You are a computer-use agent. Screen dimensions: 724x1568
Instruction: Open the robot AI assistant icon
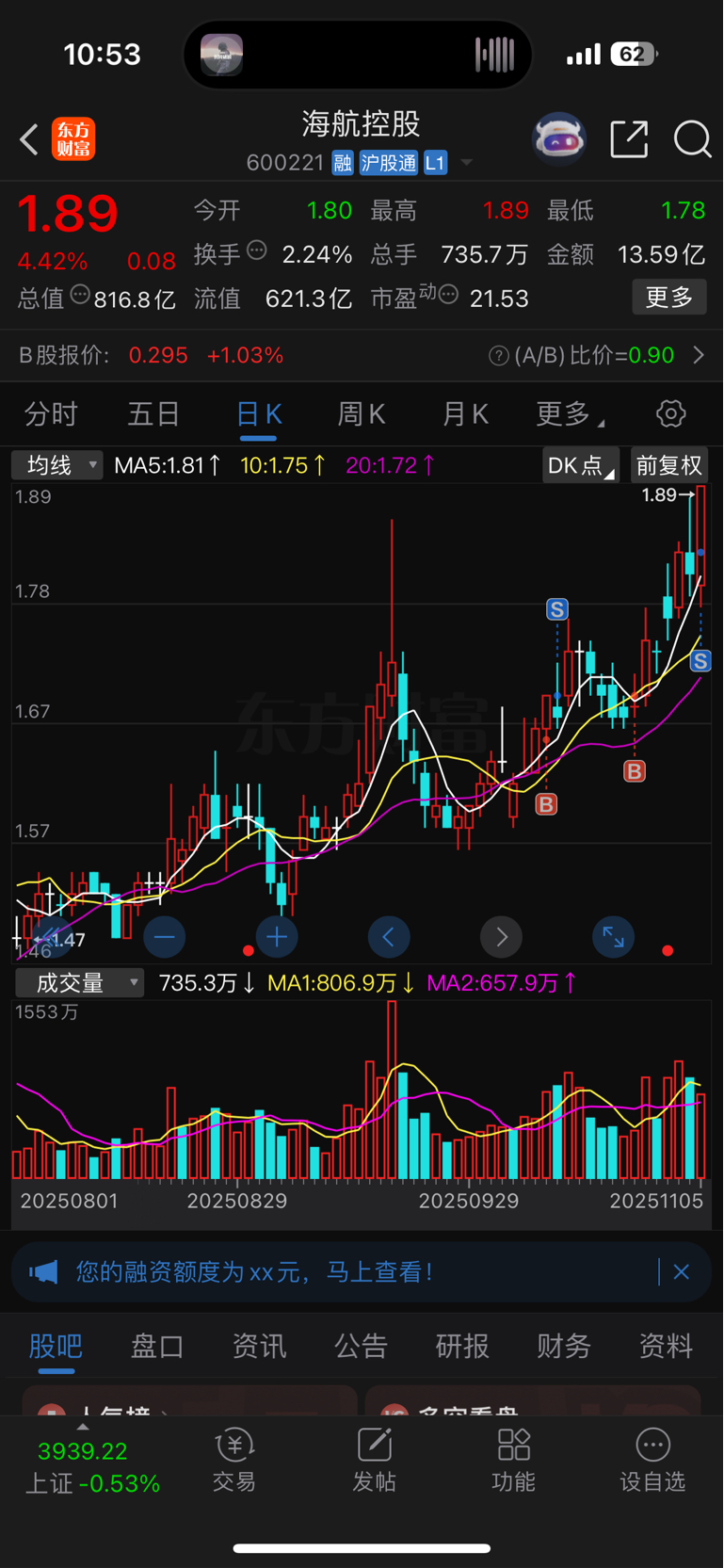click(559, 139)
